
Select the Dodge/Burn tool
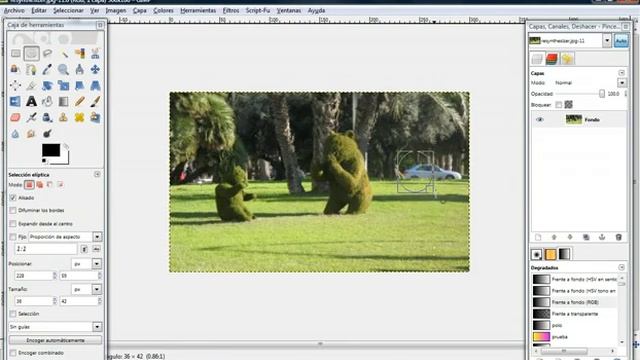47,133
